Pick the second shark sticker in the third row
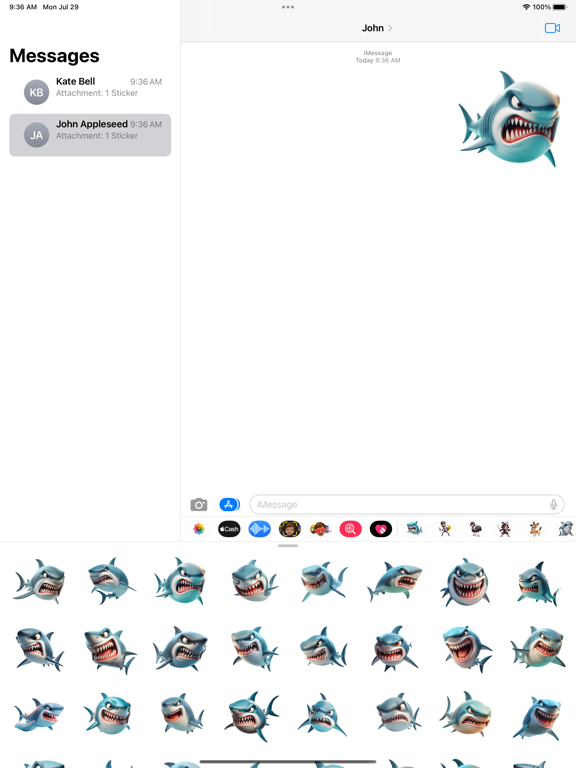576x768 pixels. click(108, 713)
